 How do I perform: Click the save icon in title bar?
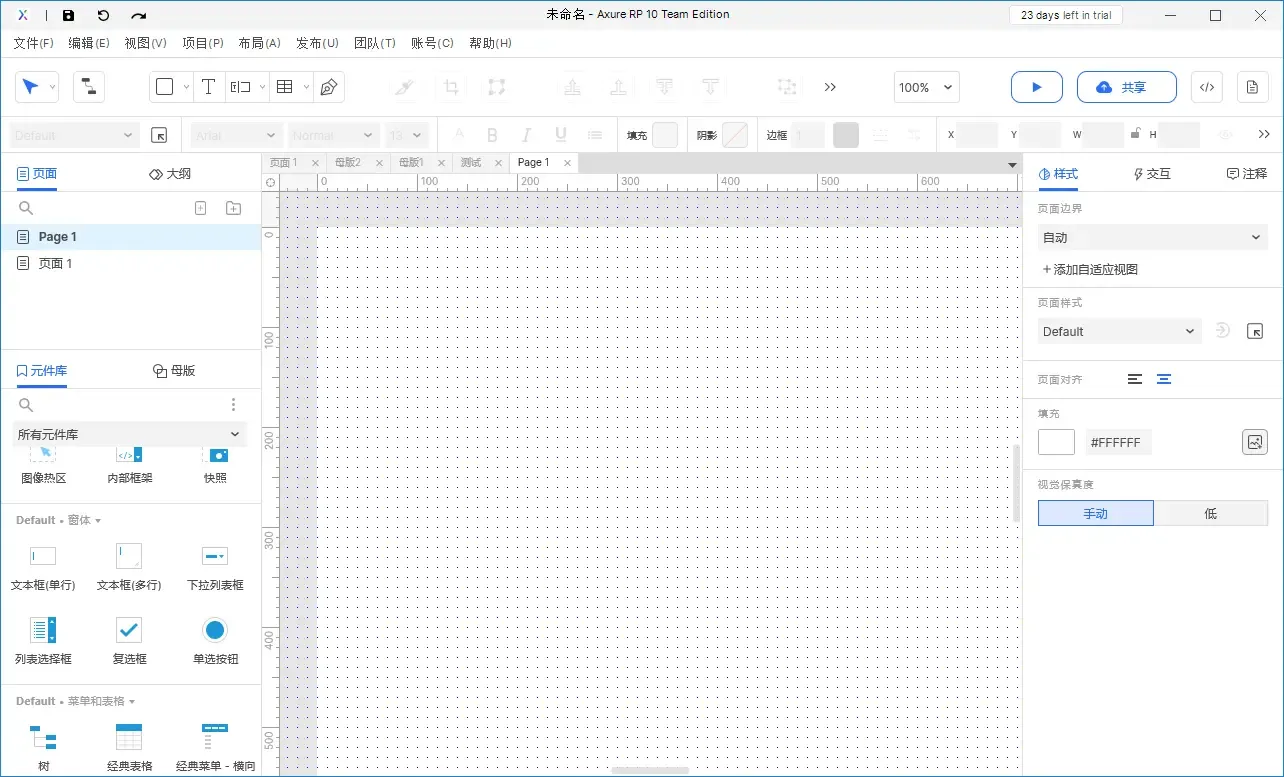[x=68, y=14]
